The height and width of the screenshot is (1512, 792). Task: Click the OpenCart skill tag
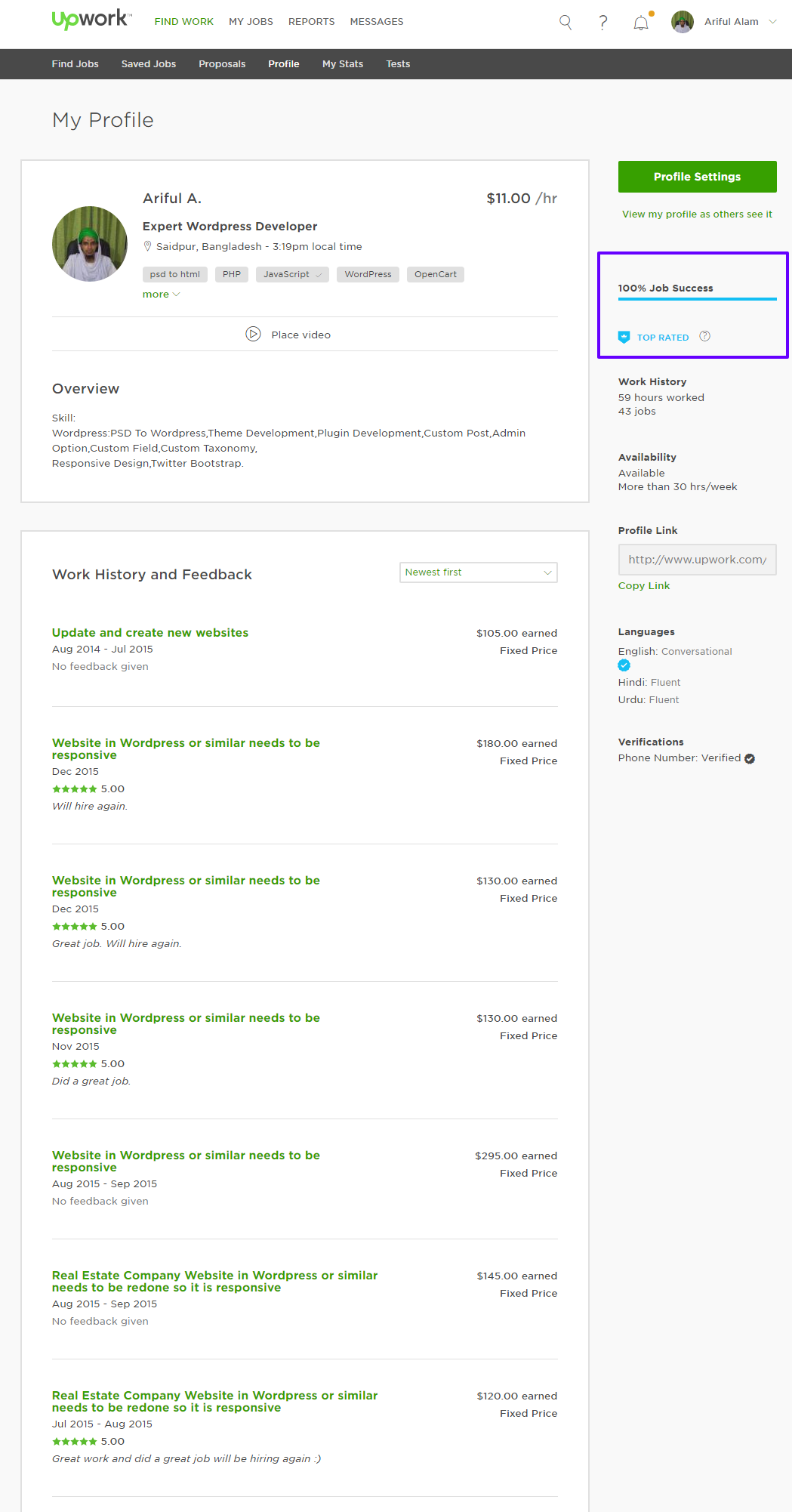(x=436, y=275)
